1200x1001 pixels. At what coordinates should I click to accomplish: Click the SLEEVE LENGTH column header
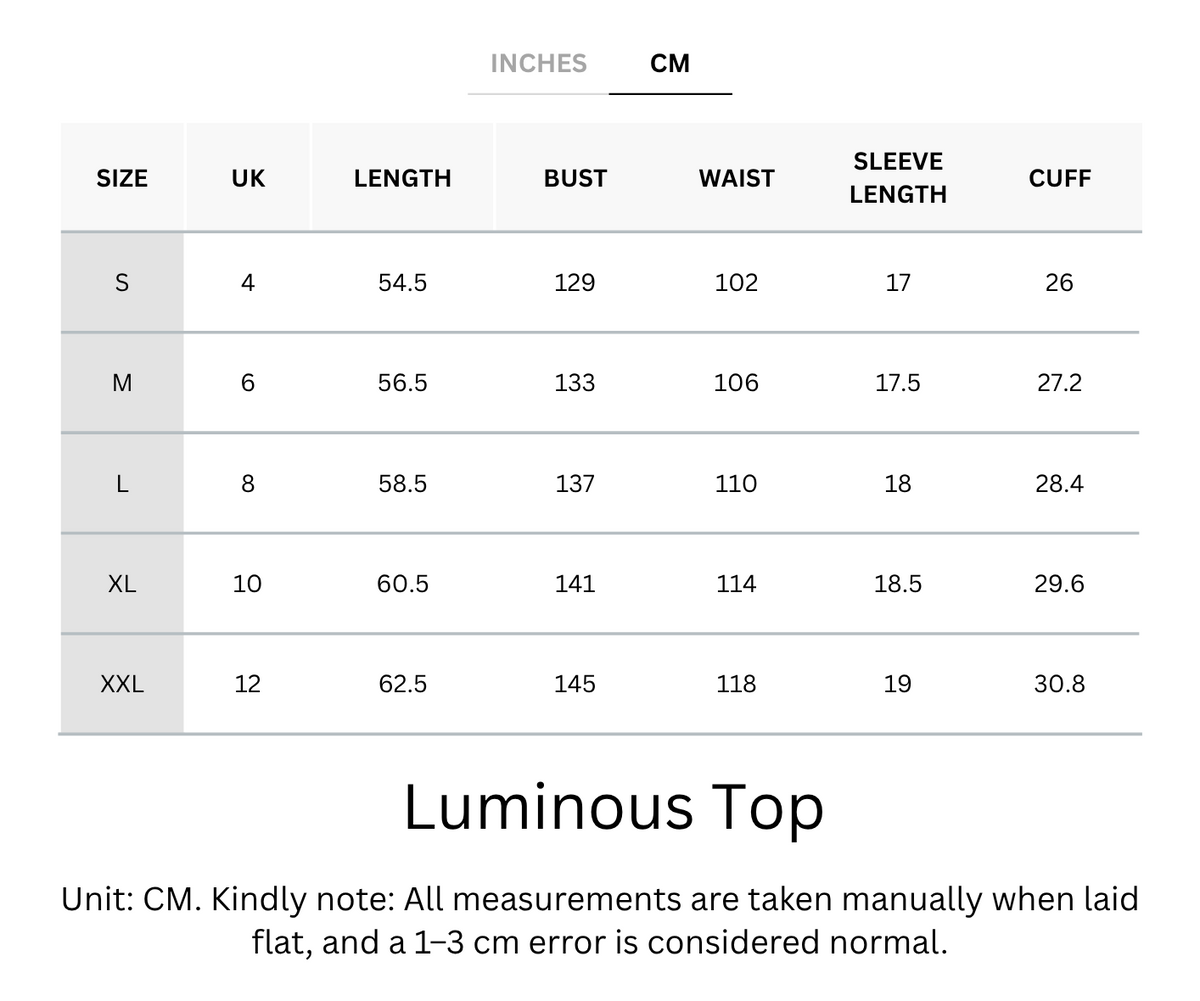pyautogui.click(x=898, y=178)
